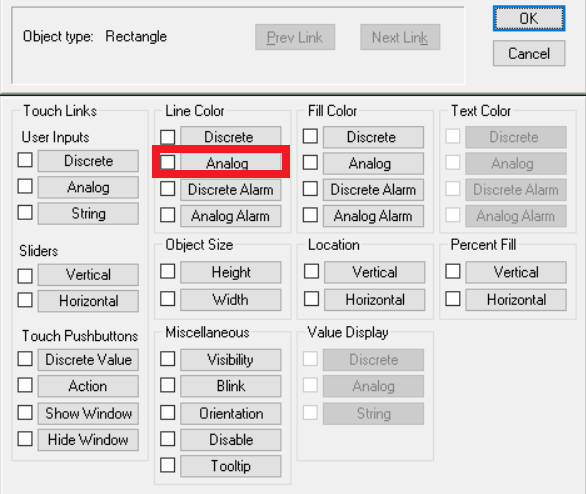
Task: Check User Inputs Analog checkbox
Action: pyautogui.click(x=25, y=186)
